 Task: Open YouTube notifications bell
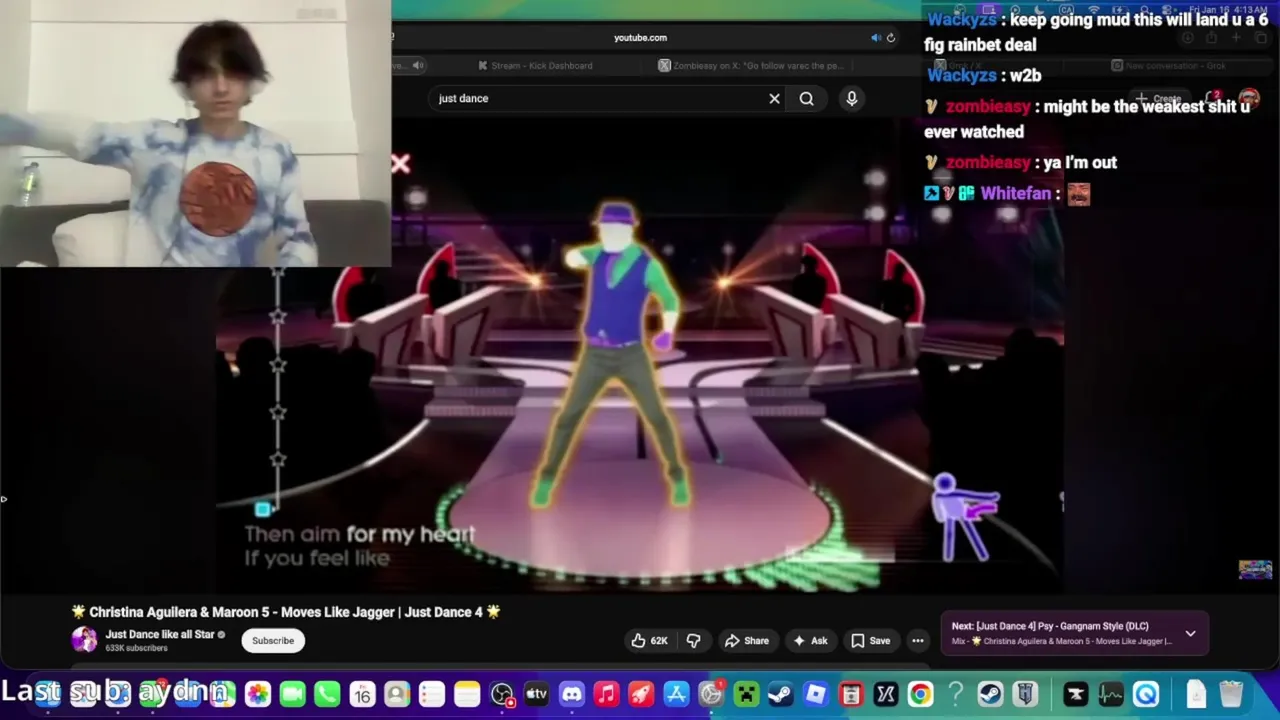1213,98
